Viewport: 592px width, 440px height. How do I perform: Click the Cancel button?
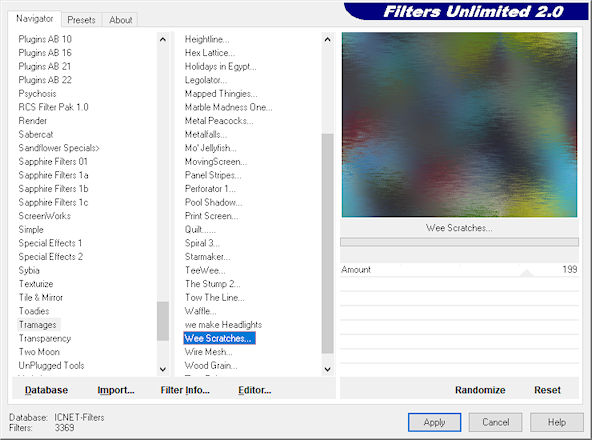[x=495, y=422]
